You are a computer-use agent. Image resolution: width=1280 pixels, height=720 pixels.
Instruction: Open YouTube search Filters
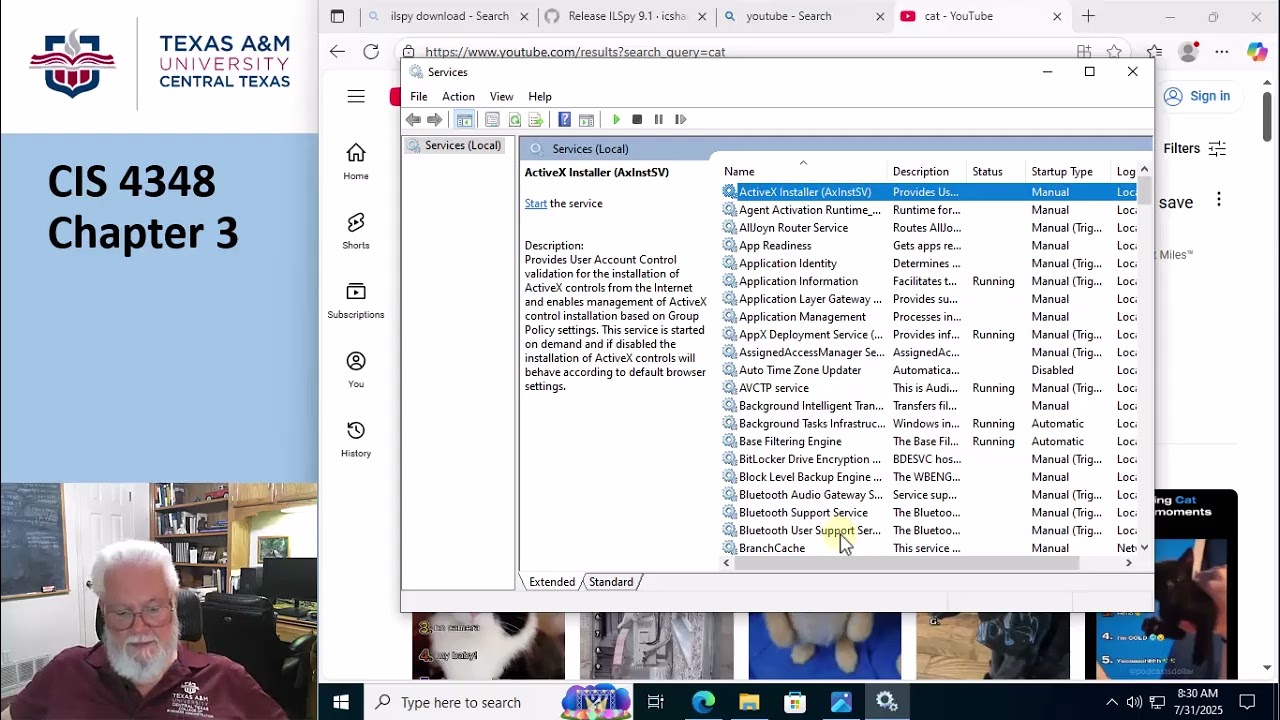pyautogui.click(x=1195, y=149)
